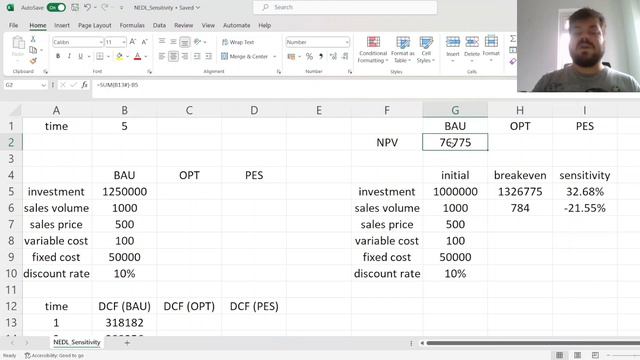Open Conditional Formatting menu

pos(372,50)
